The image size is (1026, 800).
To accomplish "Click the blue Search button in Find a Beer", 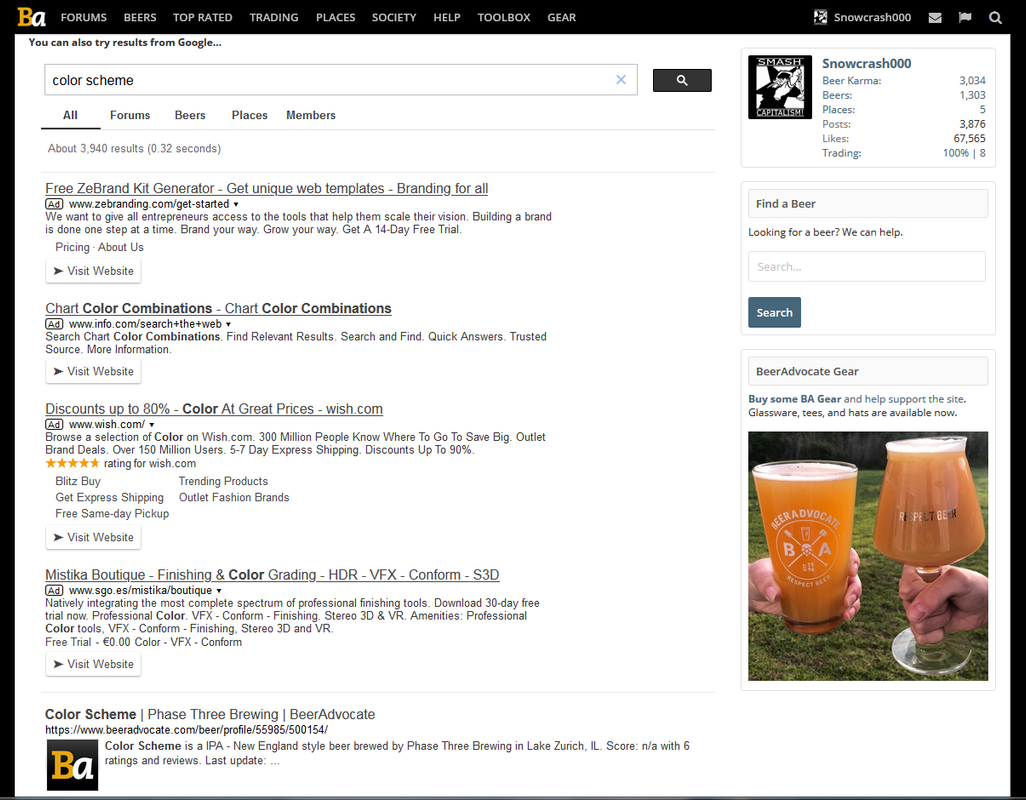I will 774,313.
